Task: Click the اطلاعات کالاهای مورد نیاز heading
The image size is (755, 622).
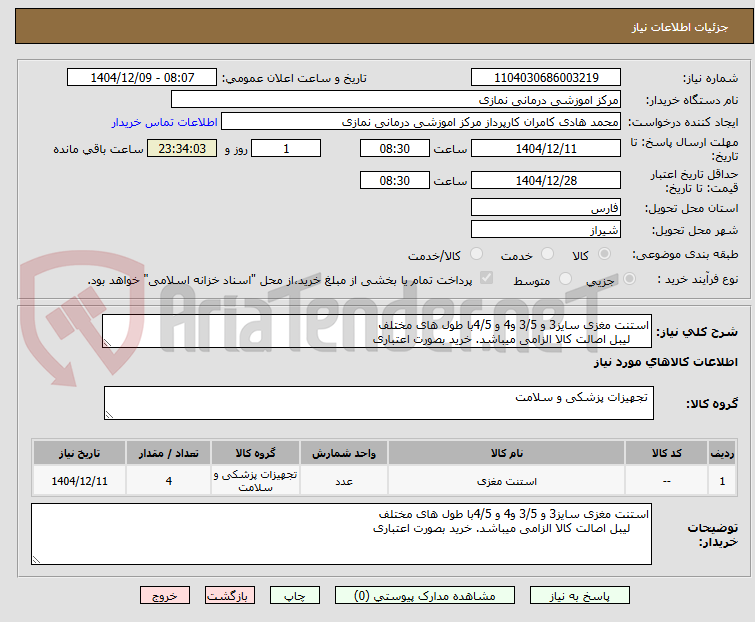Action: [x=665, y=362]
